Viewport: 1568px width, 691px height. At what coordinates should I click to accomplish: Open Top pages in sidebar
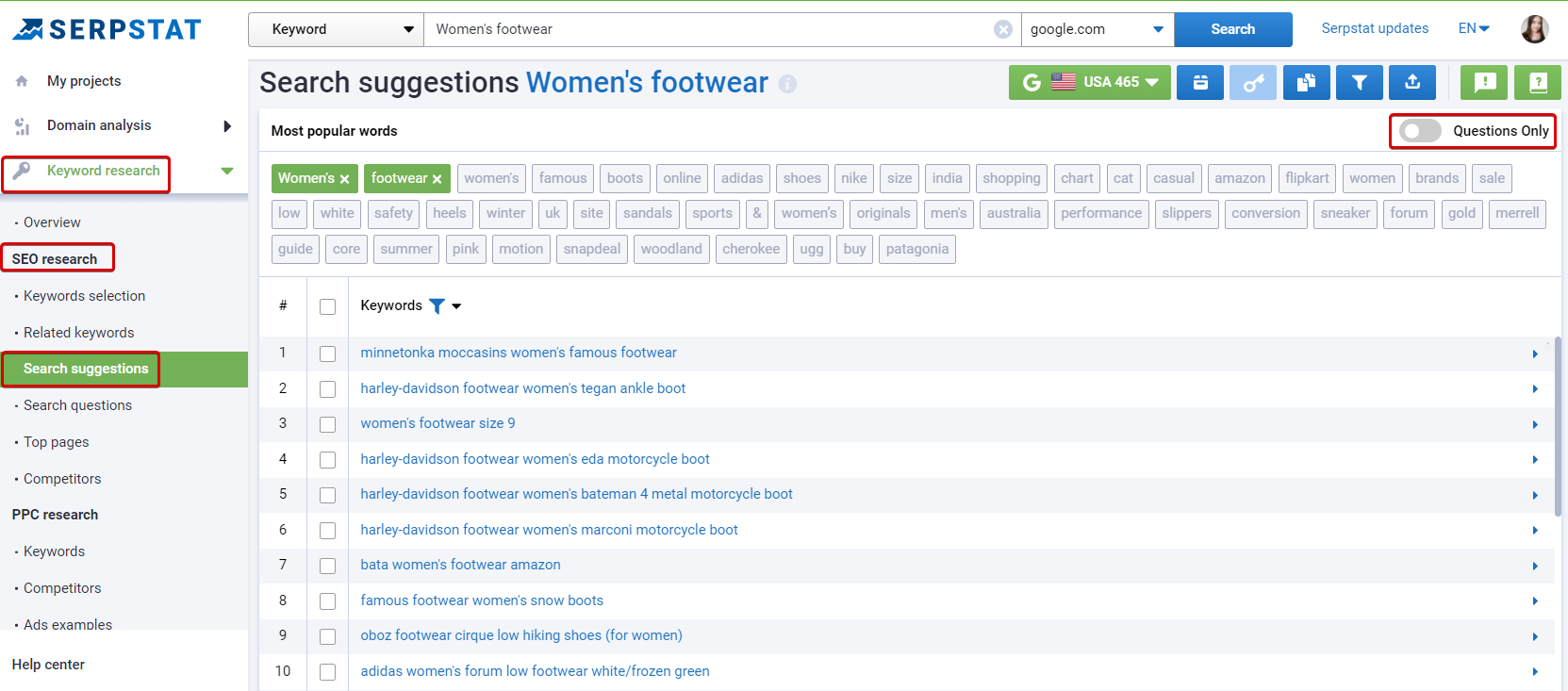pos(56,442)
